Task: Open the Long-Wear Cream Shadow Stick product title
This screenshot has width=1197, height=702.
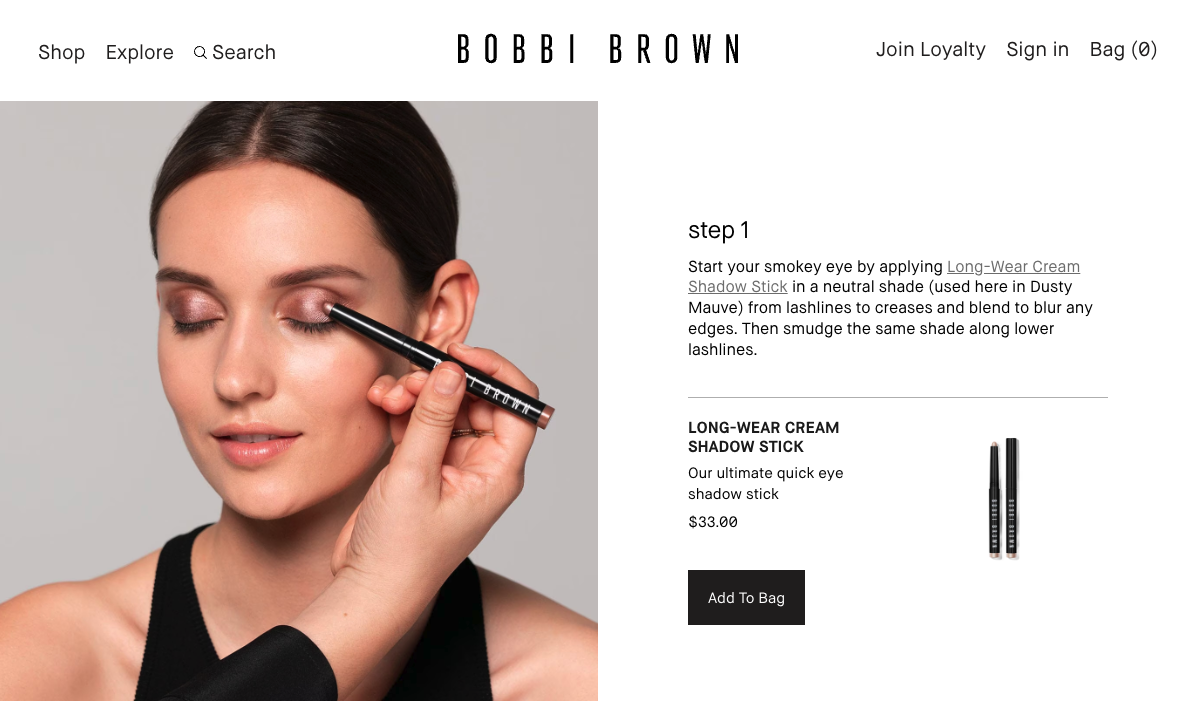Action: [763, 437]
